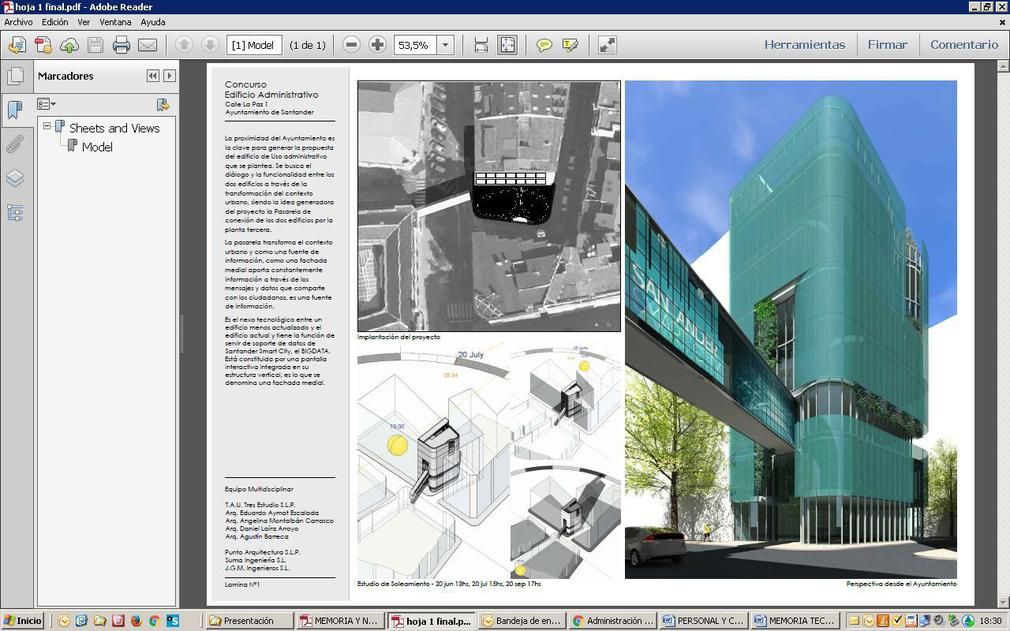Click the send by email envelope icon
Viewport: 1010px width, 631px height.
click(x=147, y=45)
